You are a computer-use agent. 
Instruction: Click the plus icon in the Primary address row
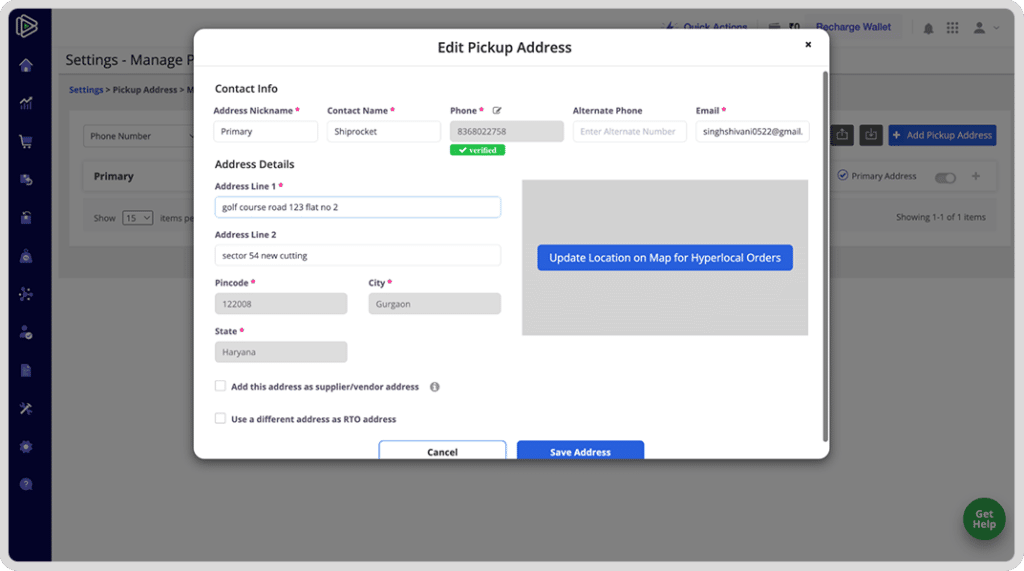coord(976,176)
